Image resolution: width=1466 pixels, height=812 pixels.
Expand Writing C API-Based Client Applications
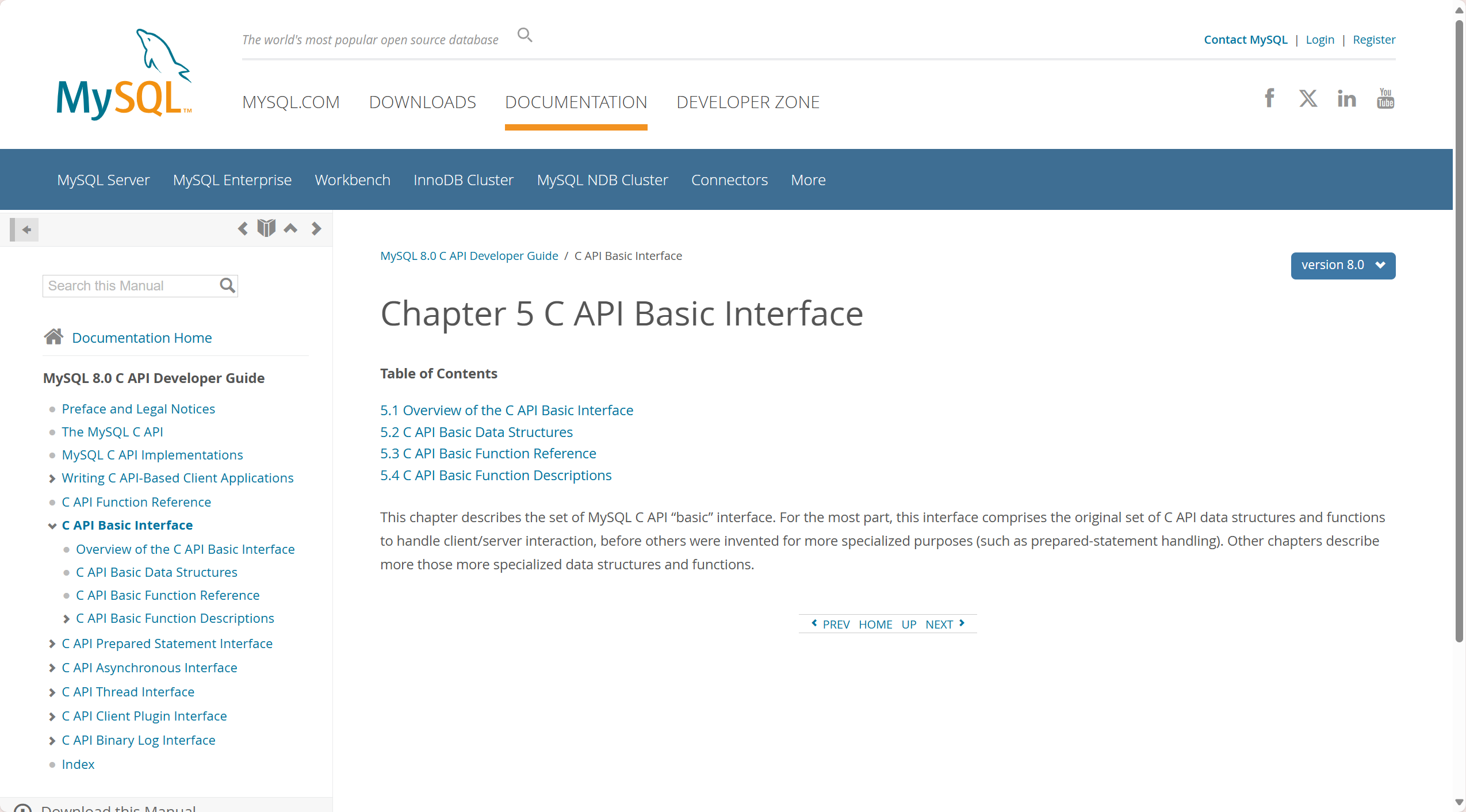click(x=52, y=478)
